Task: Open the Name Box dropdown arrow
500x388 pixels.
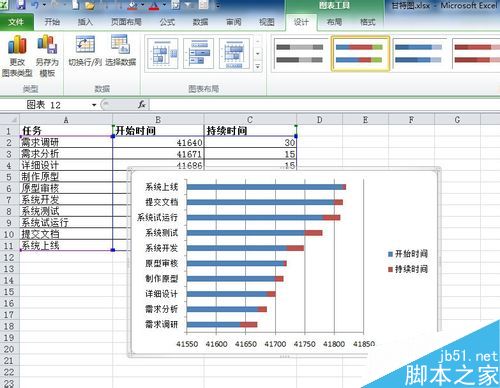Action: [x=94, y=105]
